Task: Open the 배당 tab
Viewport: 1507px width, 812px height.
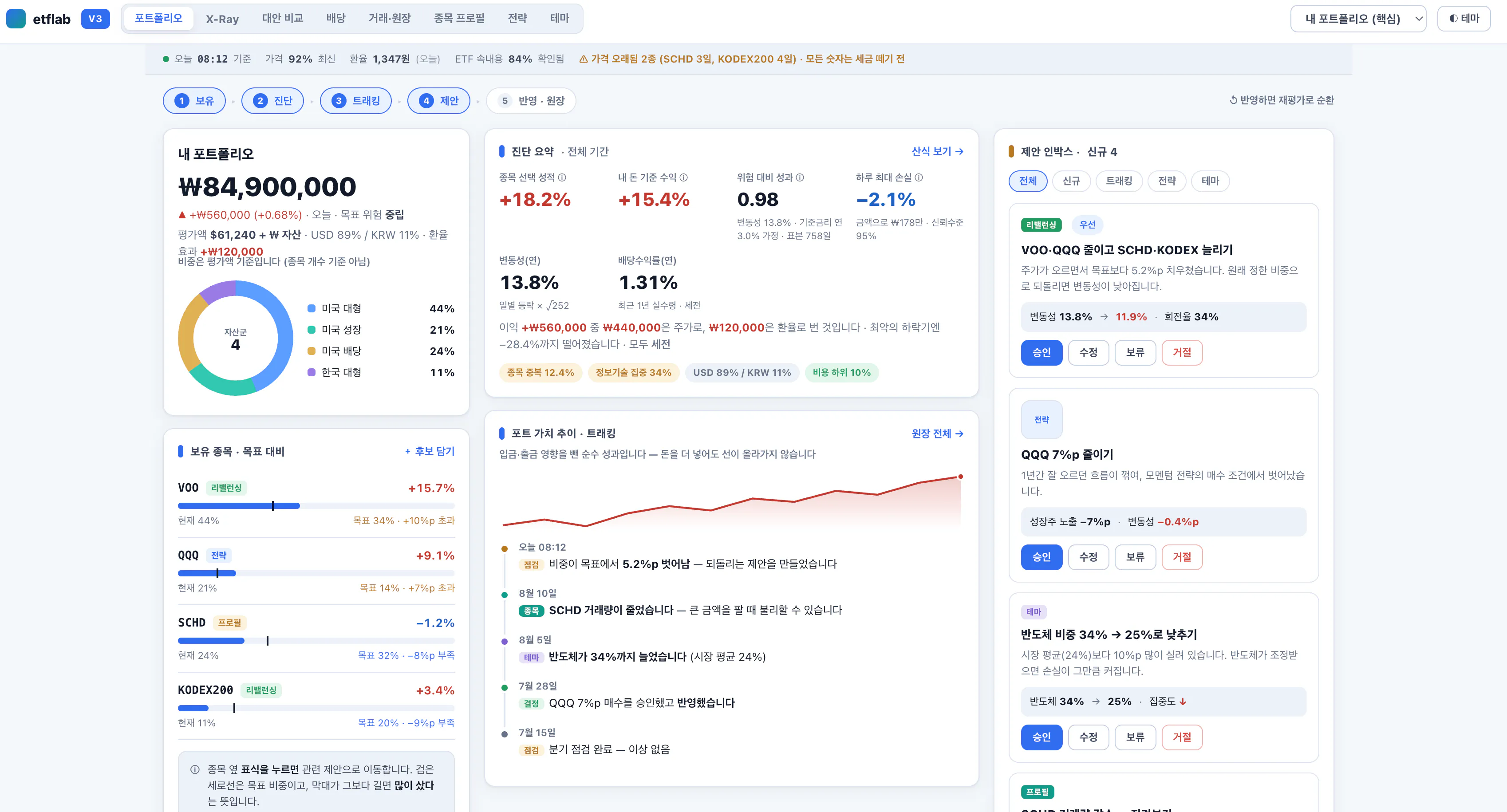Action: [x=336, y=19]
